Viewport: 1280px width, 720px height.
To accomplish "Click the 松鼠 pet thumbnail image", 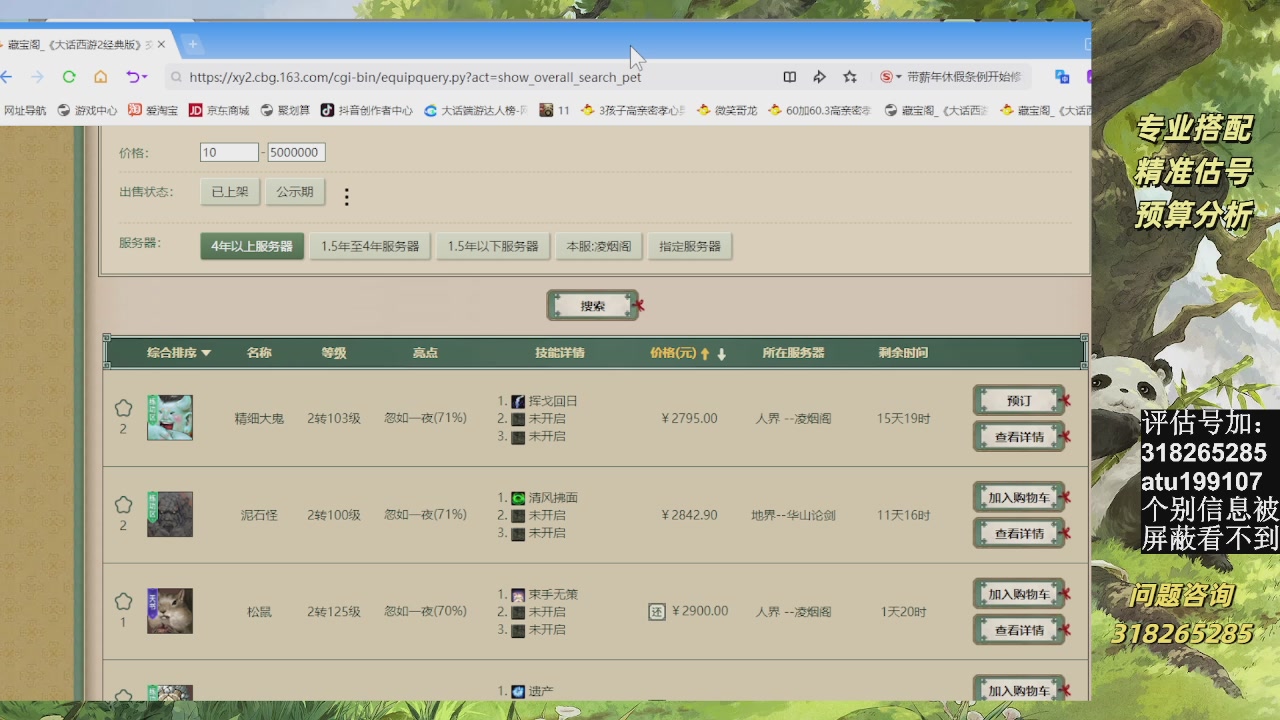I will (x=170, y=611).
